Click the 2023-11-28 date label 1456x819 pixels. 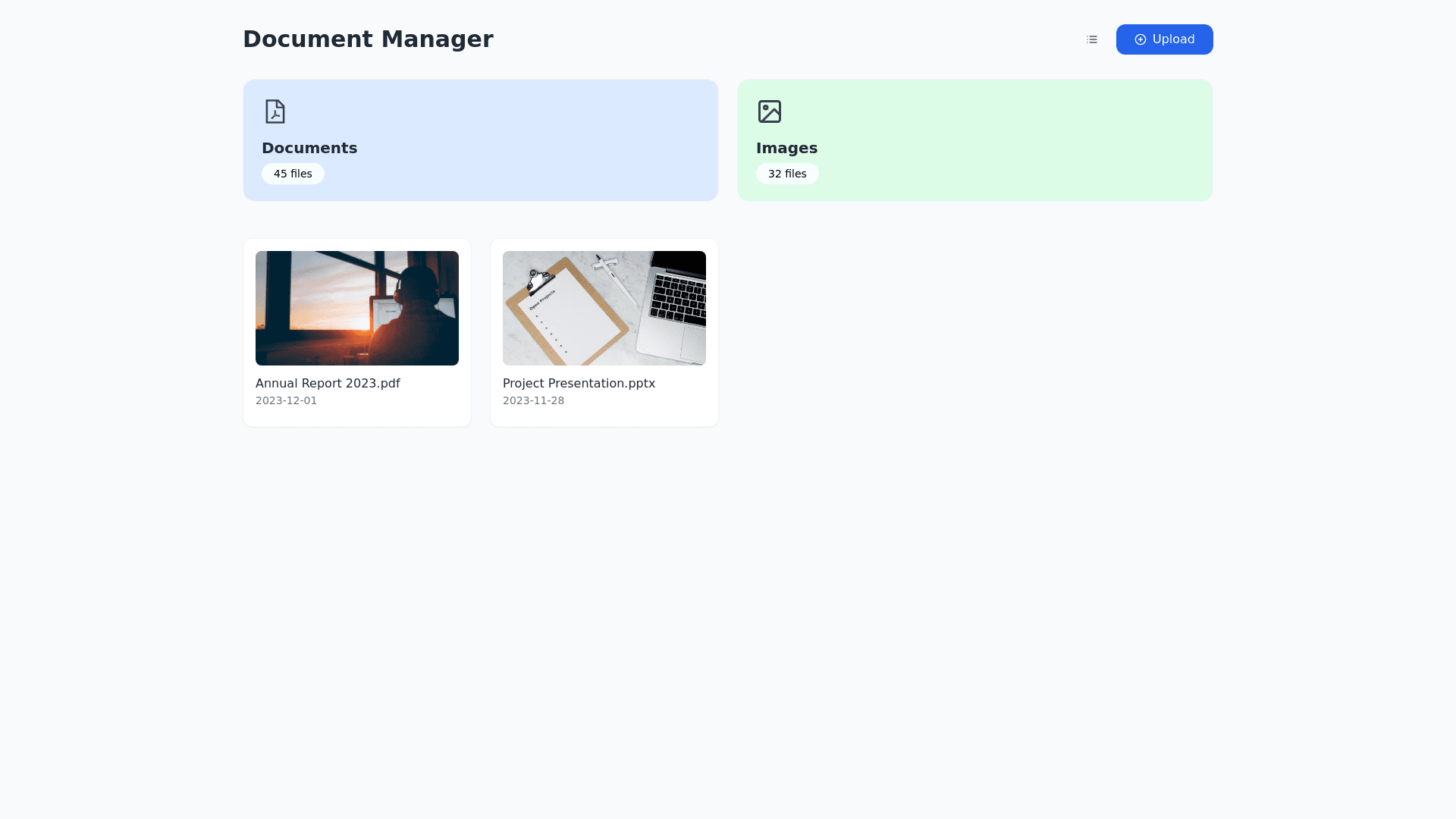coord(533,400)
